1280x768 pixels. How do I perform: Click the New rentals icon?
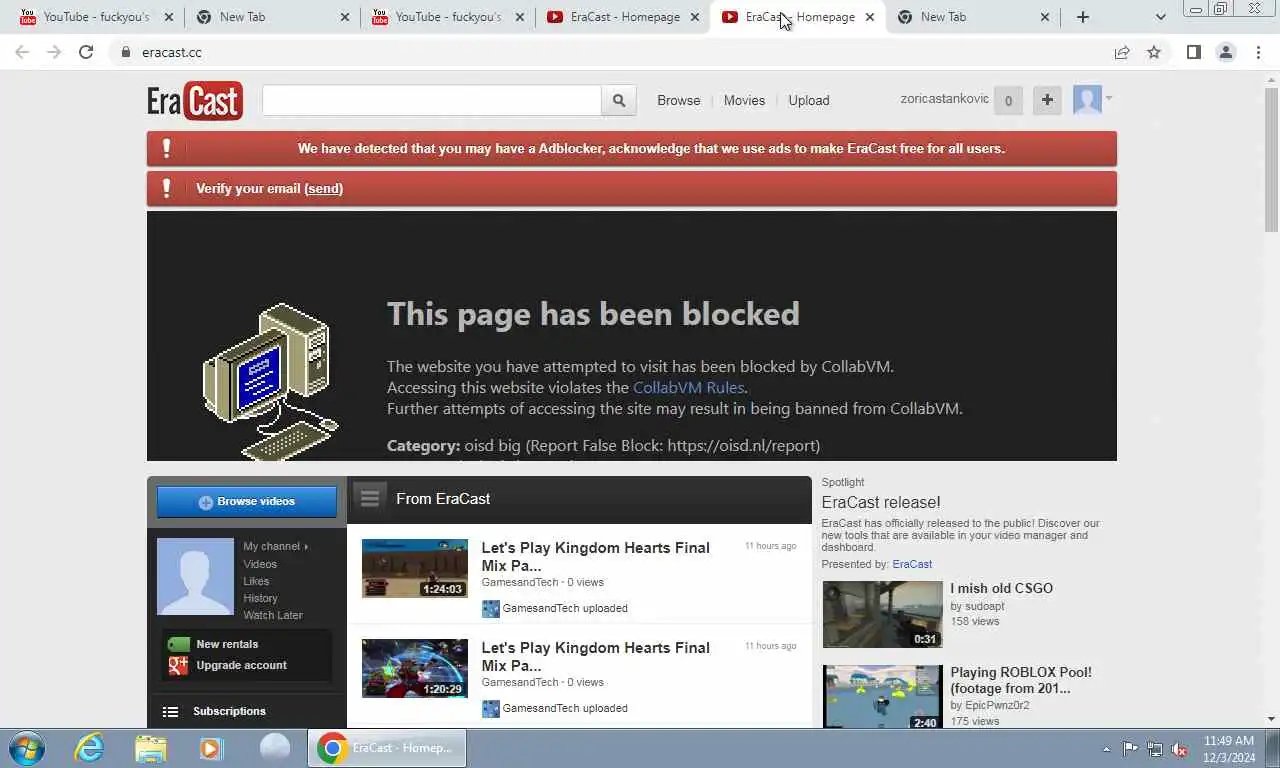[x=179, y=644]
